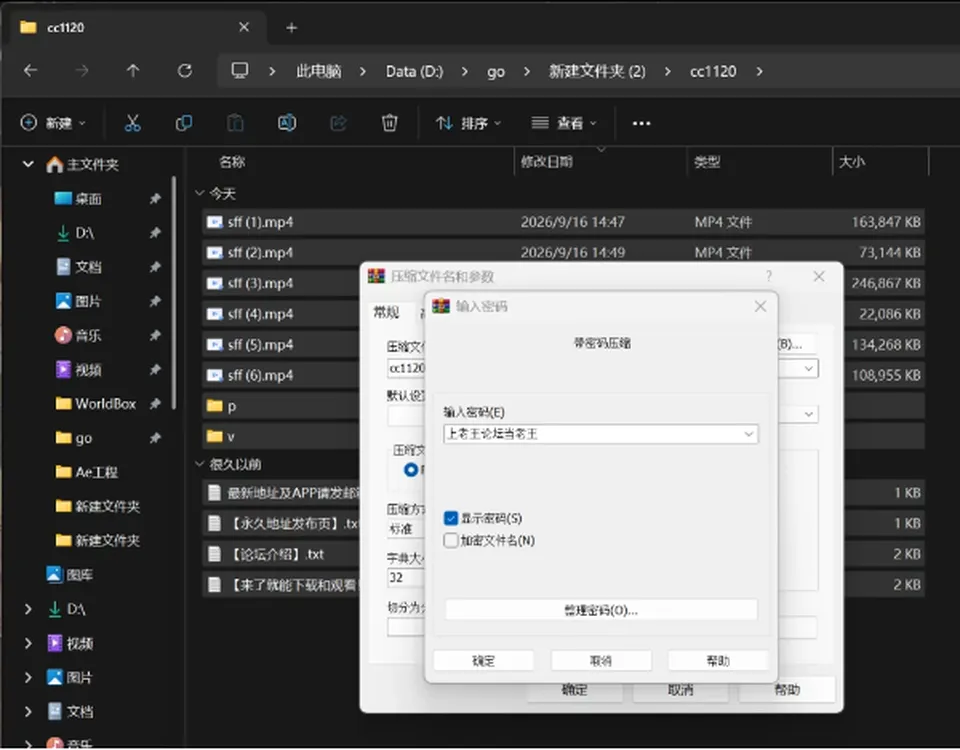Screen dimensions: 960x750
Task: Open 音乐 pinned item in sidebar
Action: (88, 336)
